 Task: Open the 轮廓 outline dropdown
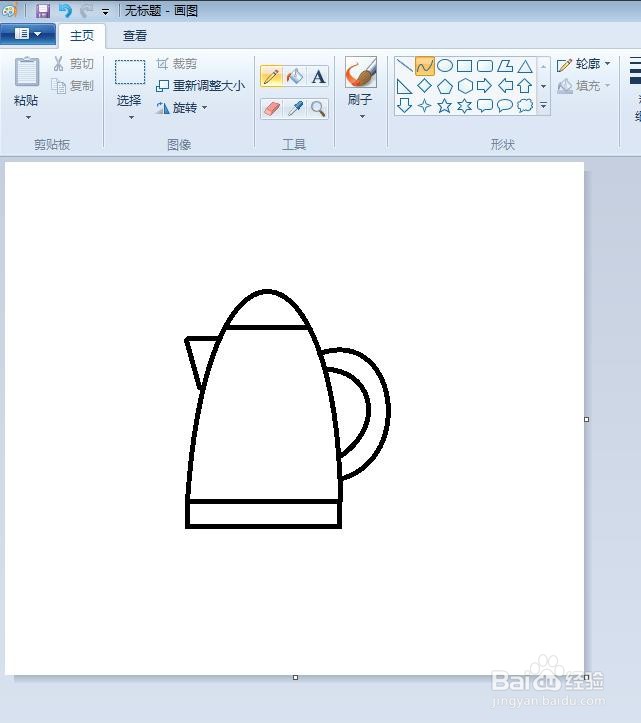coord(584,64)
